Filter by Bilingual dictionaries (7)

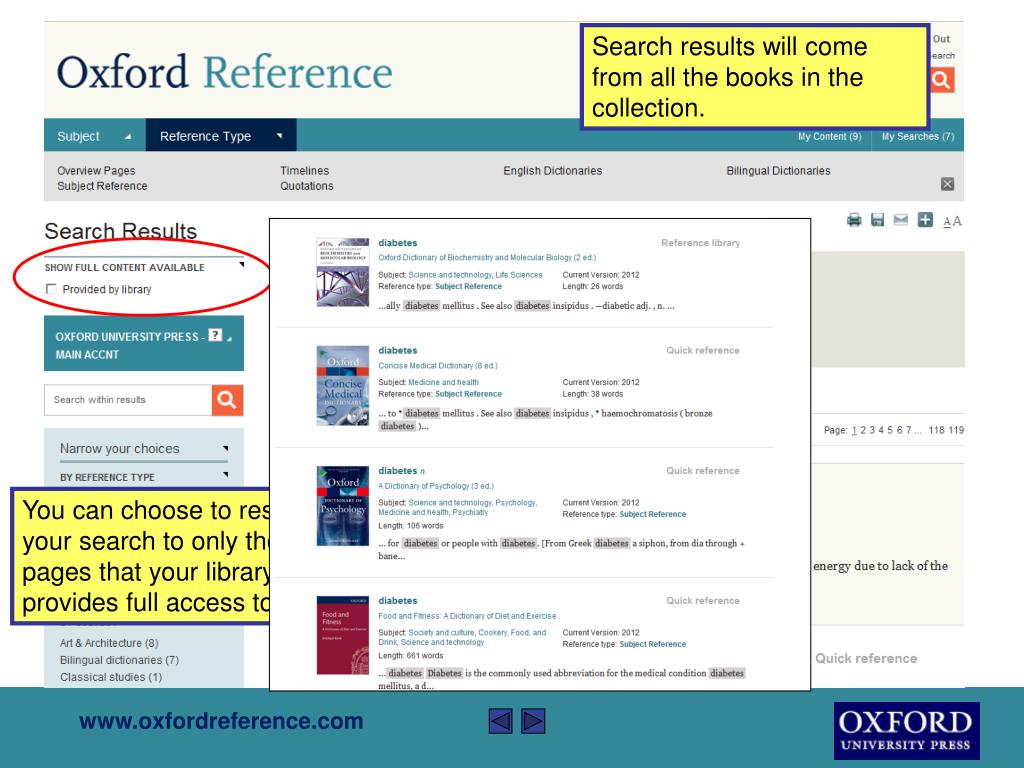tap(120, 660)
